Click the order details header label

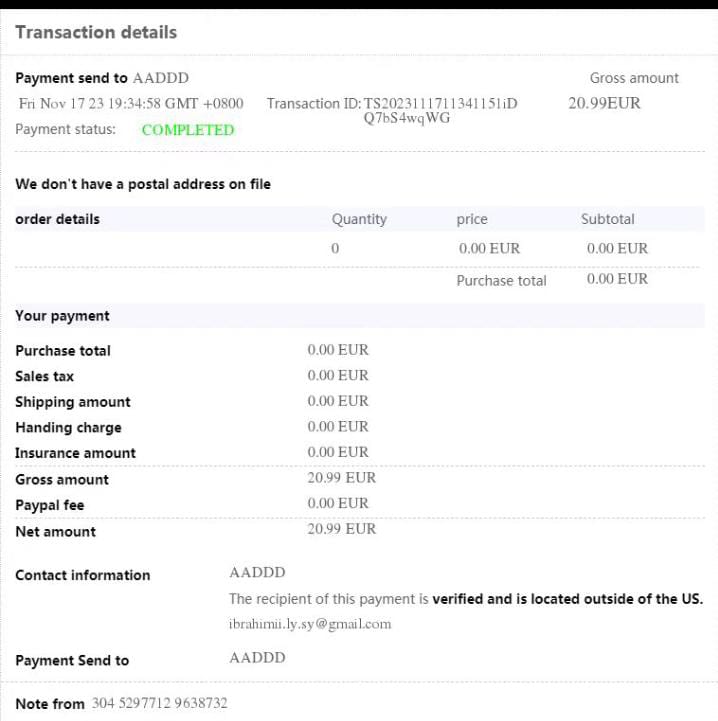[58, 219]
